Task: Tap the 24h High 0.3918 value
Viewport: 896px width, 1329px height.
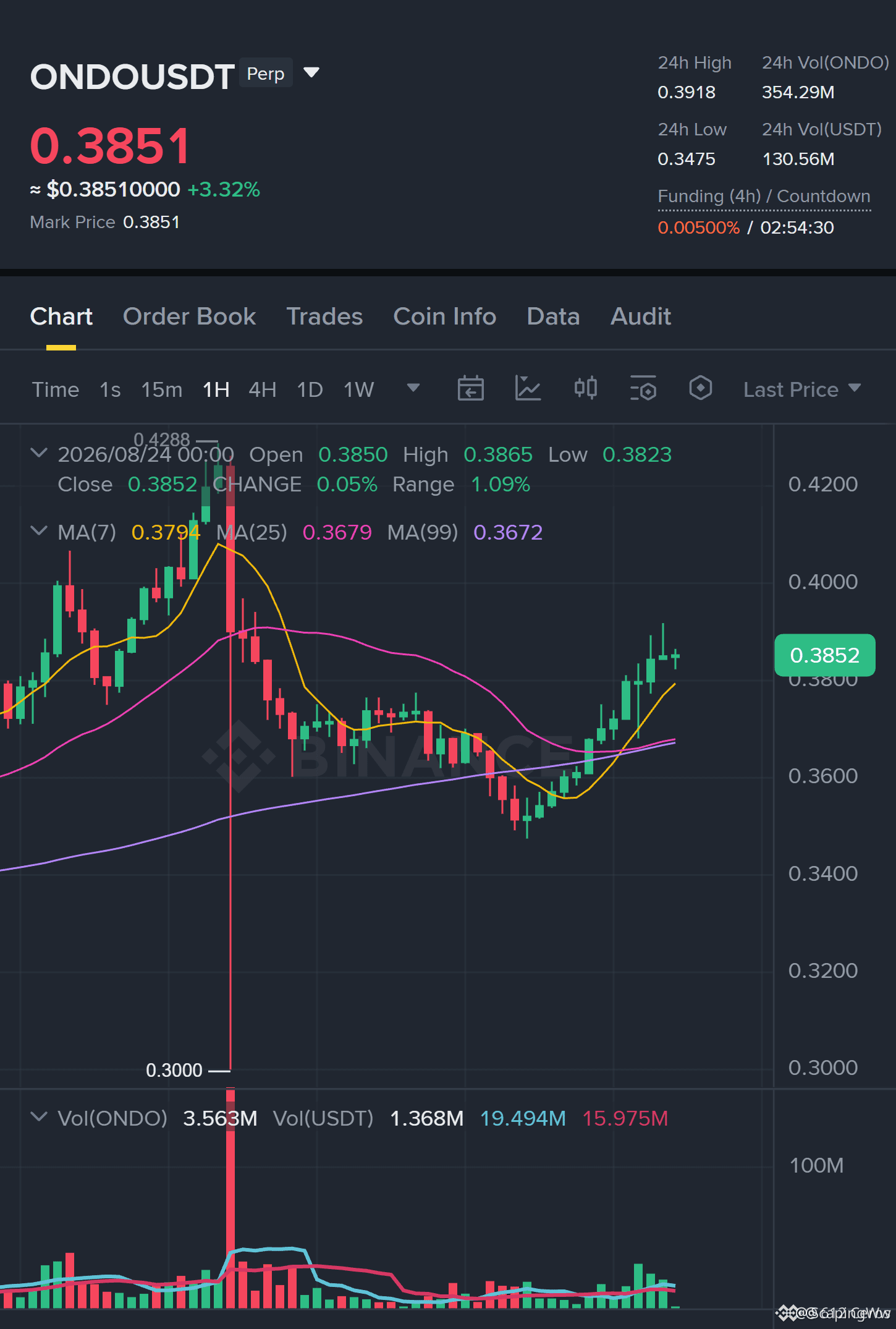Action: [x=687, y=92]
